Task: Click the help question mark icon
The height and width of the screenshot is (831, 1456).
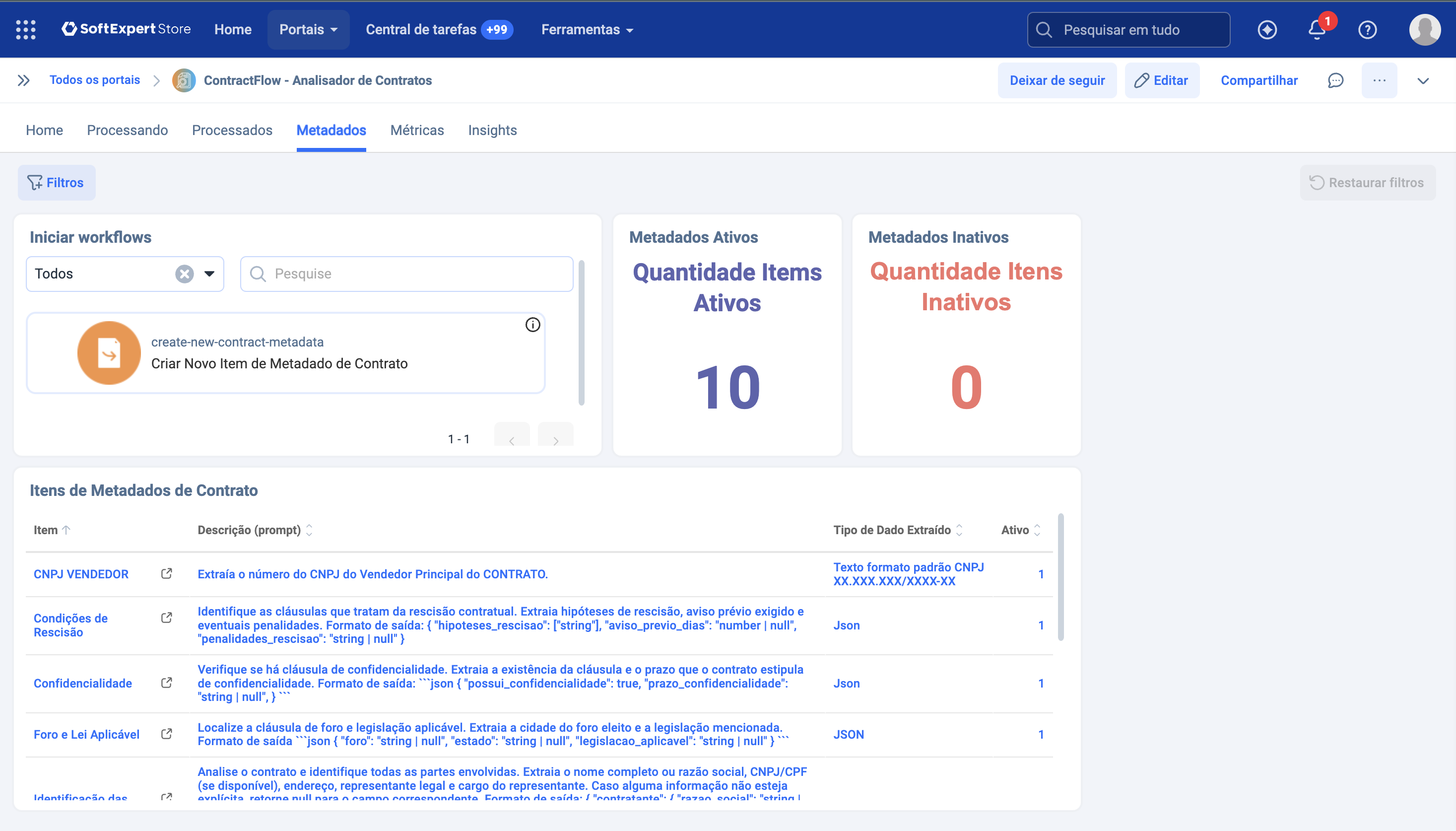Action: 1369,29
